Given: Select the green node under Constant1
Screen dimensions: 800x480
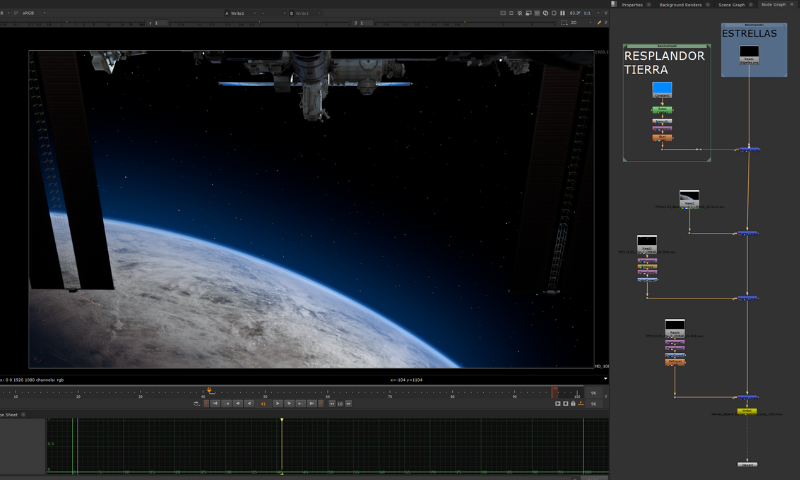Looking at the screenshot, I should click(x=662, y=110).
